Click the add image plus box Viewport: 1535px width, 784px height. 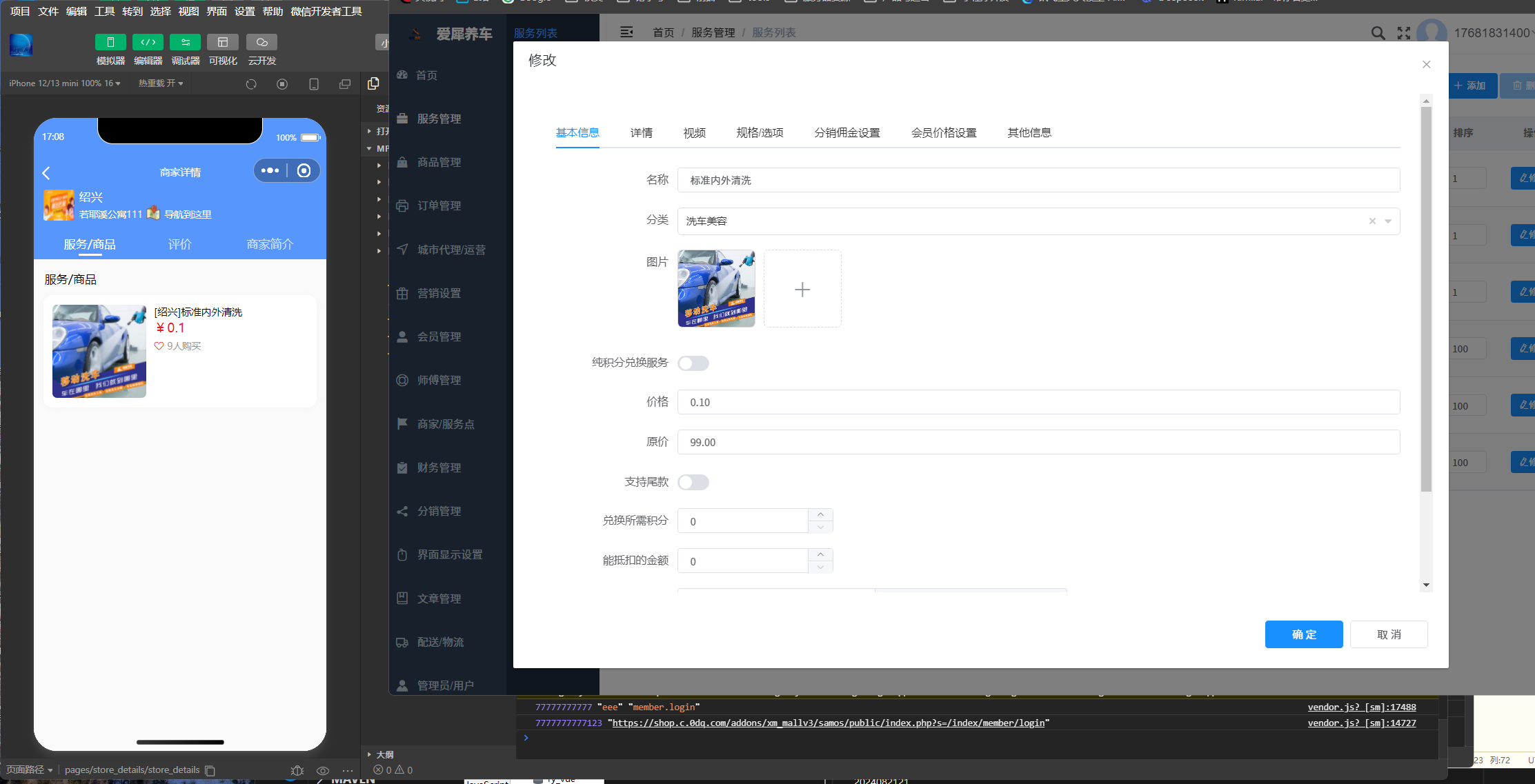(802, 289)
